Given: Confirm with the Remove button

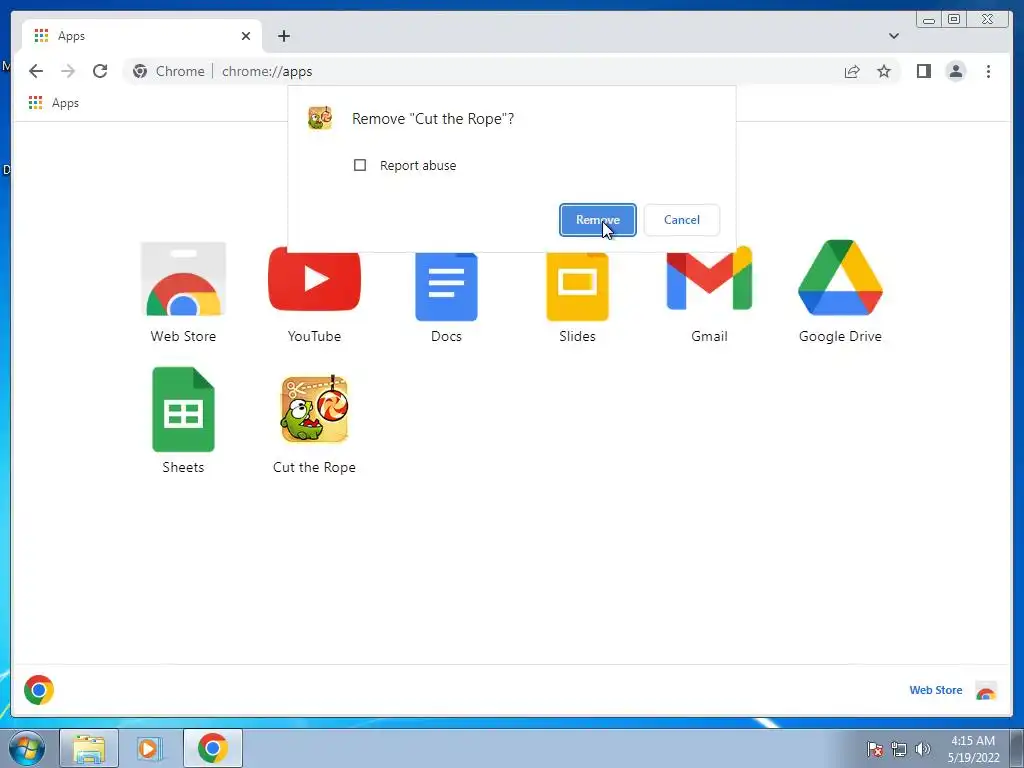Looking at the screenshot, I should [598, 220].
